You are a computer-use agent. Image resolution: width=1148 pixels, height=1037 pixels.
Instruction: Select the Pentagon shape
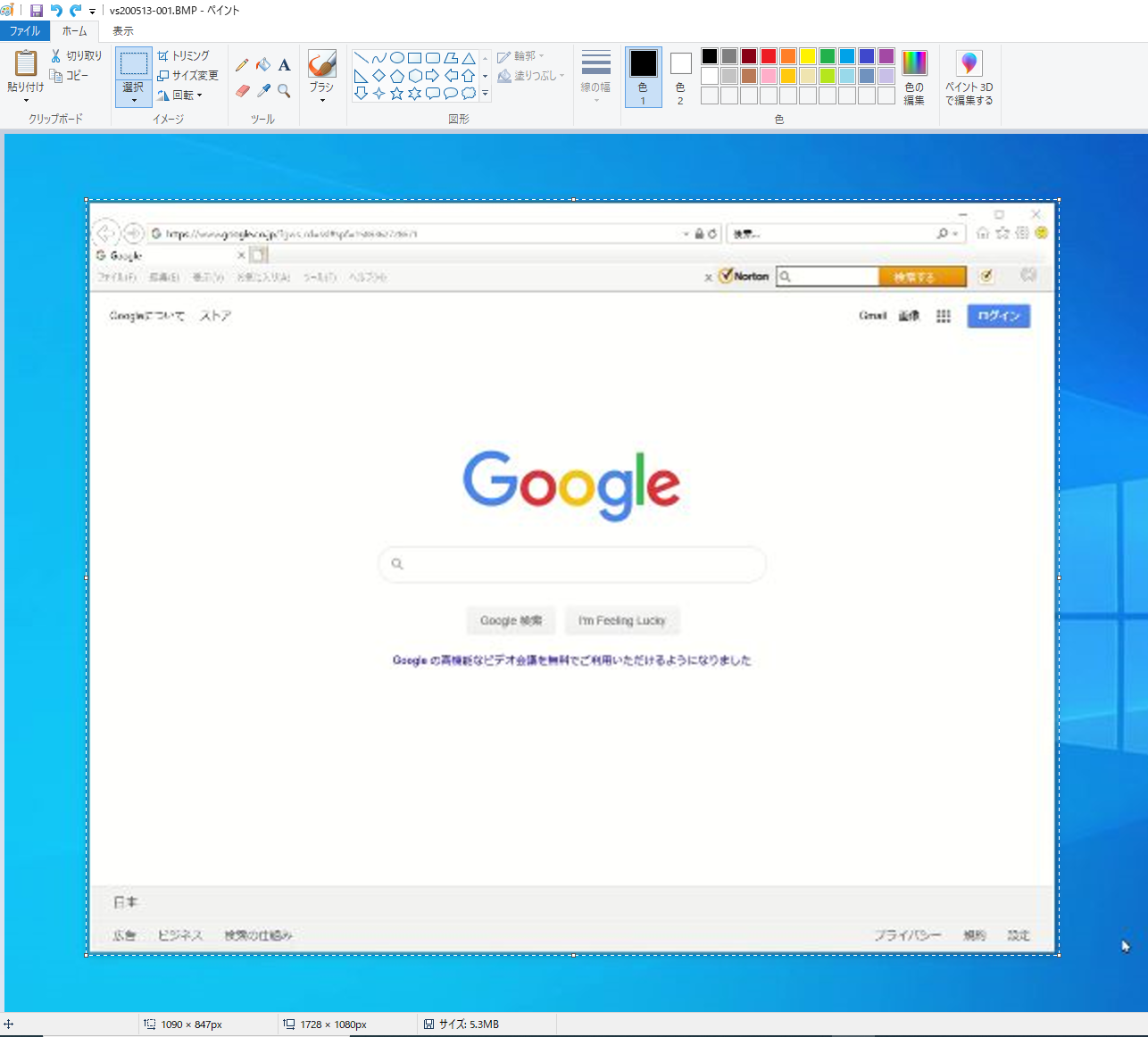[397, 76]
